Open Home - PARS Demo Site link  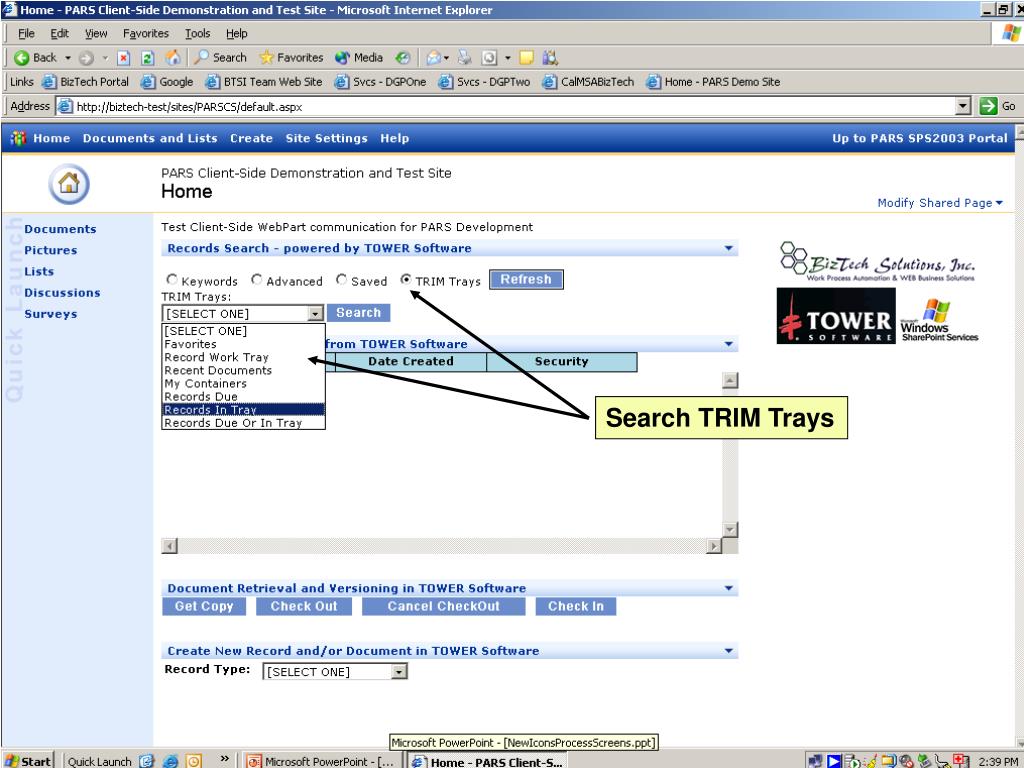click(713, 82)
